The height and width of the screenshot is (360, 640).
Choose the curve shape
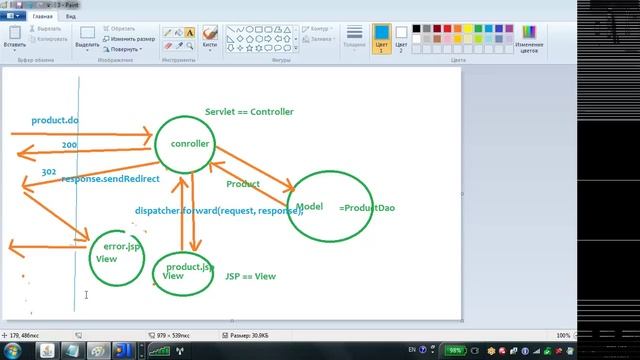point(240,29)
